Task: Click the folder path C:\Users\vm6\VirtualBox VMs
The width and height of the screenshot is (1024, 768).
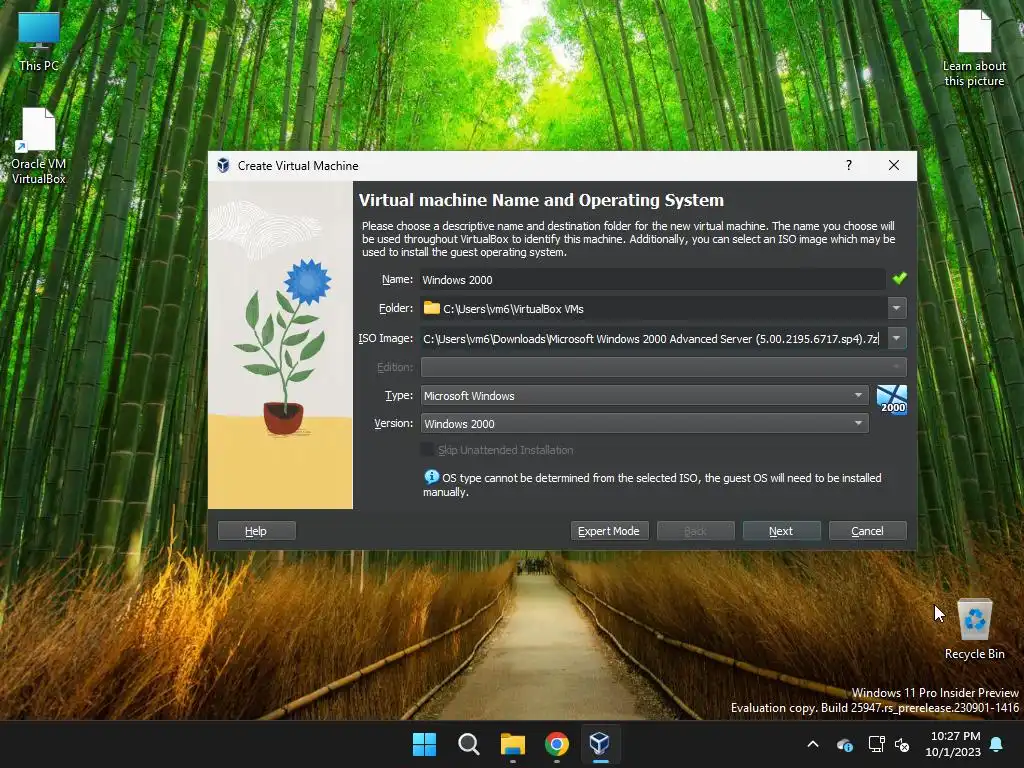Action: 513,309
